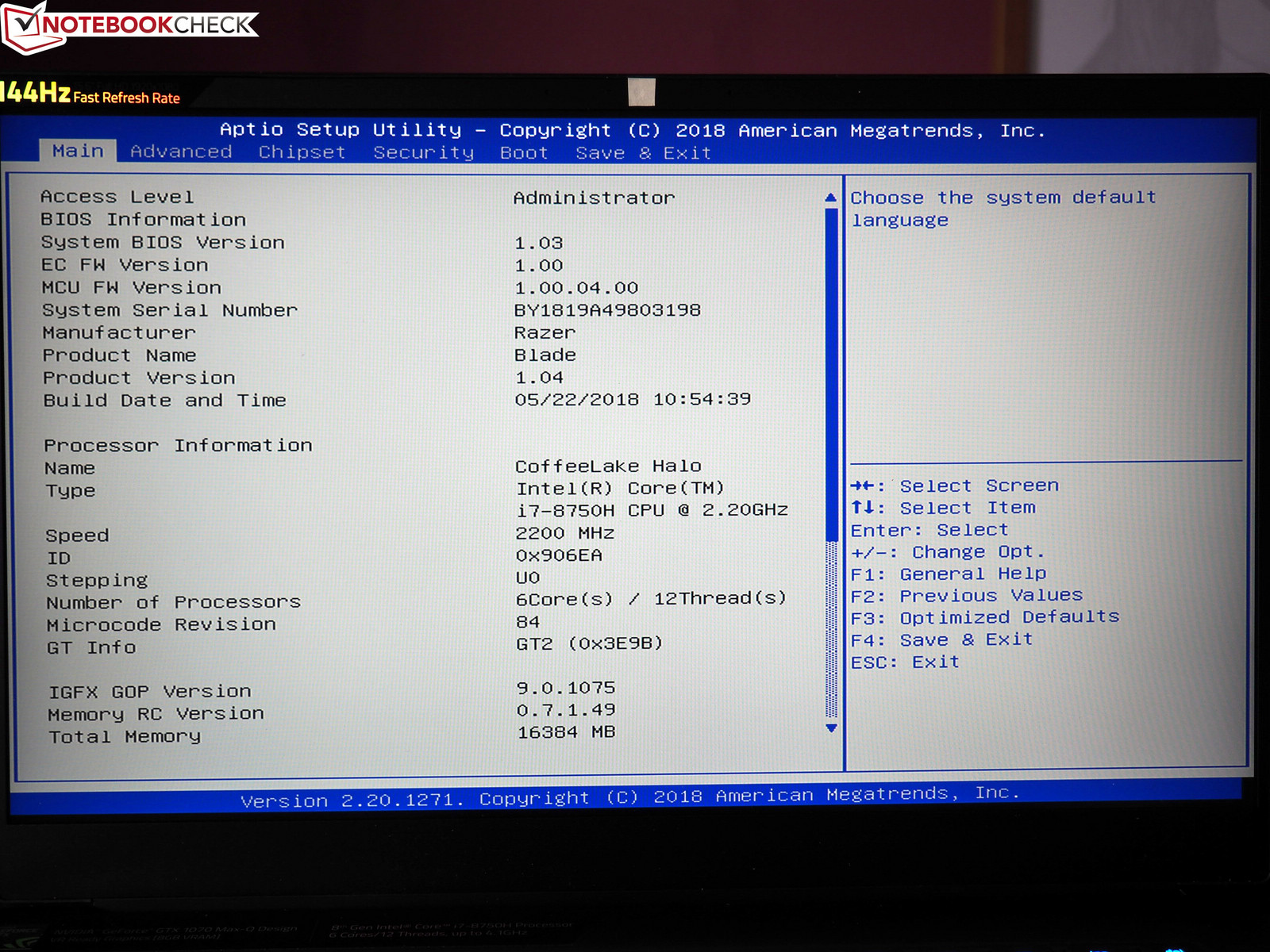Switch to Save & Exit tab
The image size is (1270, 952).
click(x=643, y=153)
